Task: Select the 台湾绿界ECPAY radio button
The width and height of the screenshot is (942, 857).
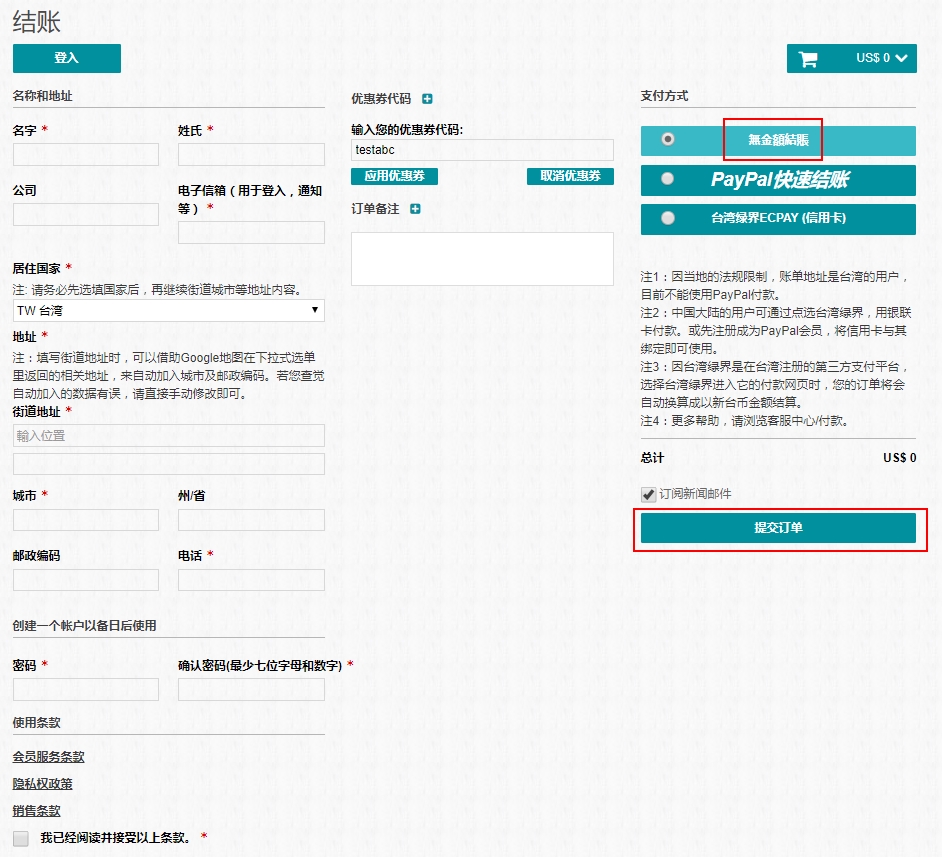Action: pos(667,218)
